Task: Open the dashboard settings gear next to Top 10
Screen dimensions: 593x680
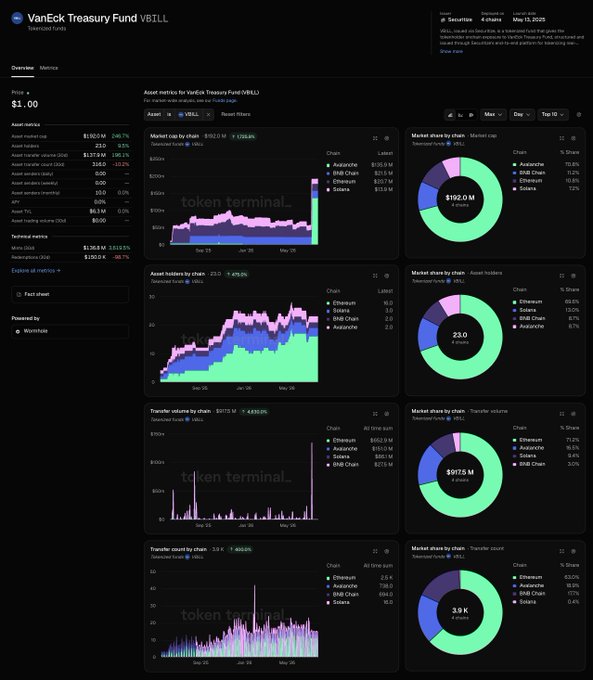Action: click(579, 114)
